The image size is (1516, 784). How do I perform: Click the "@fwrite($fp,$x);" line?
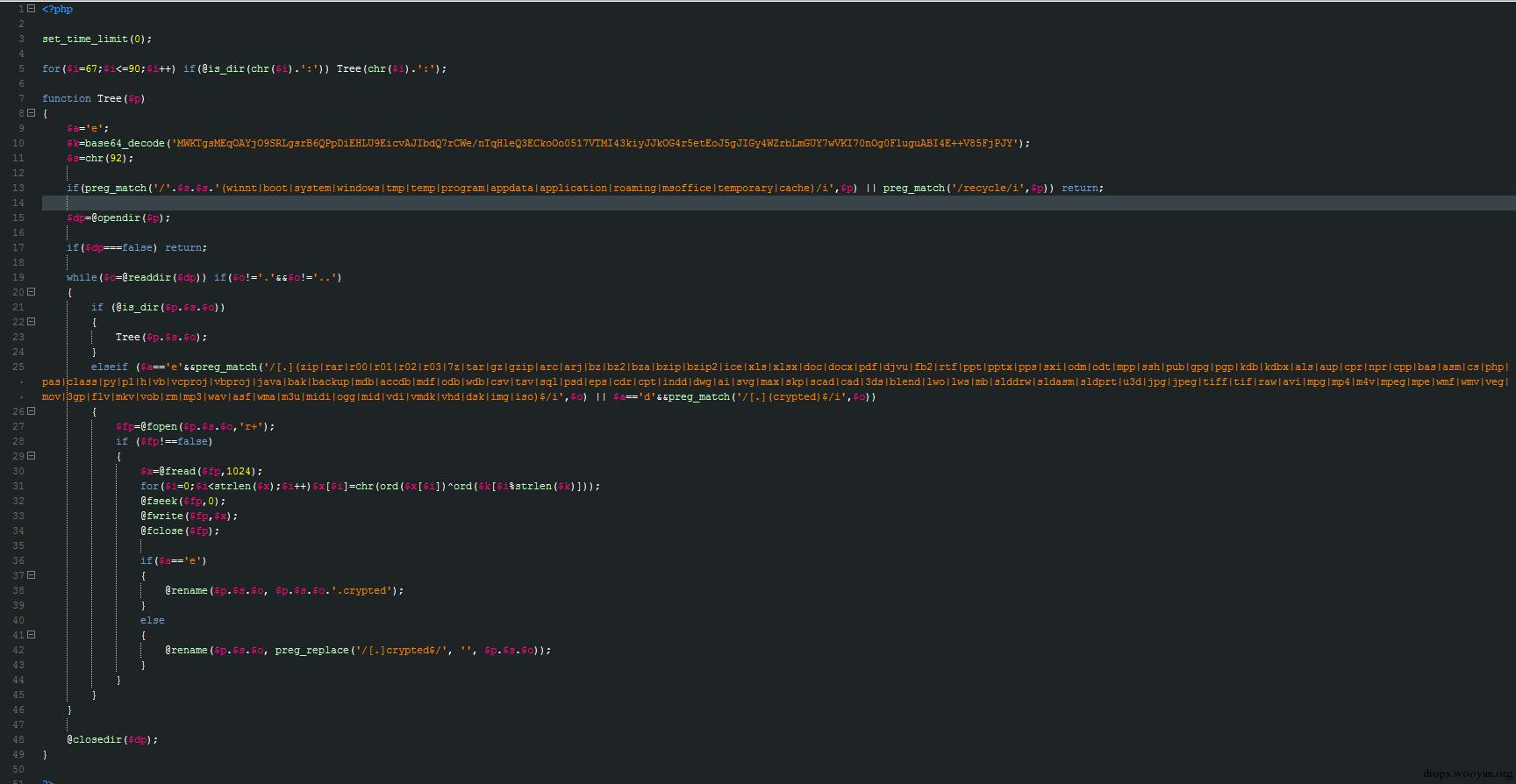[x=189, y=517]
